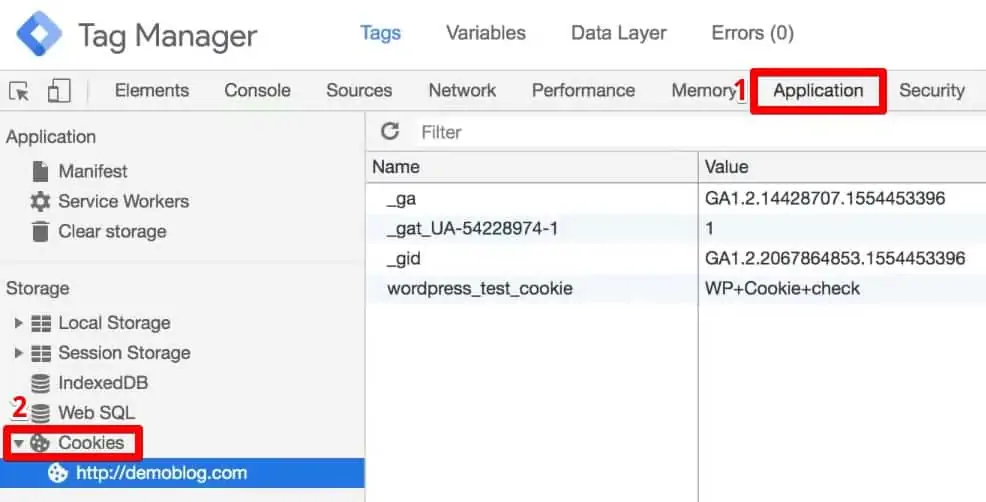Open the Tags tab in Tag Manager
This screenshot has height=502, width=986.
pos(380,33)
